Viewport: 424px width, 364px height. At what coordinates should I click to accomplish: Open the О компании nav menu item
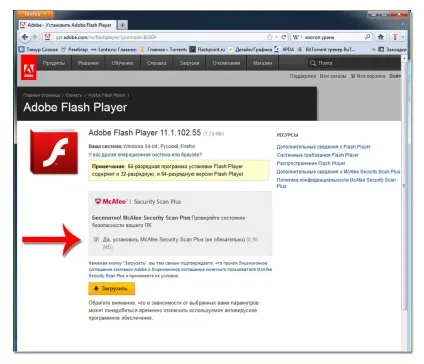(226, 63)
